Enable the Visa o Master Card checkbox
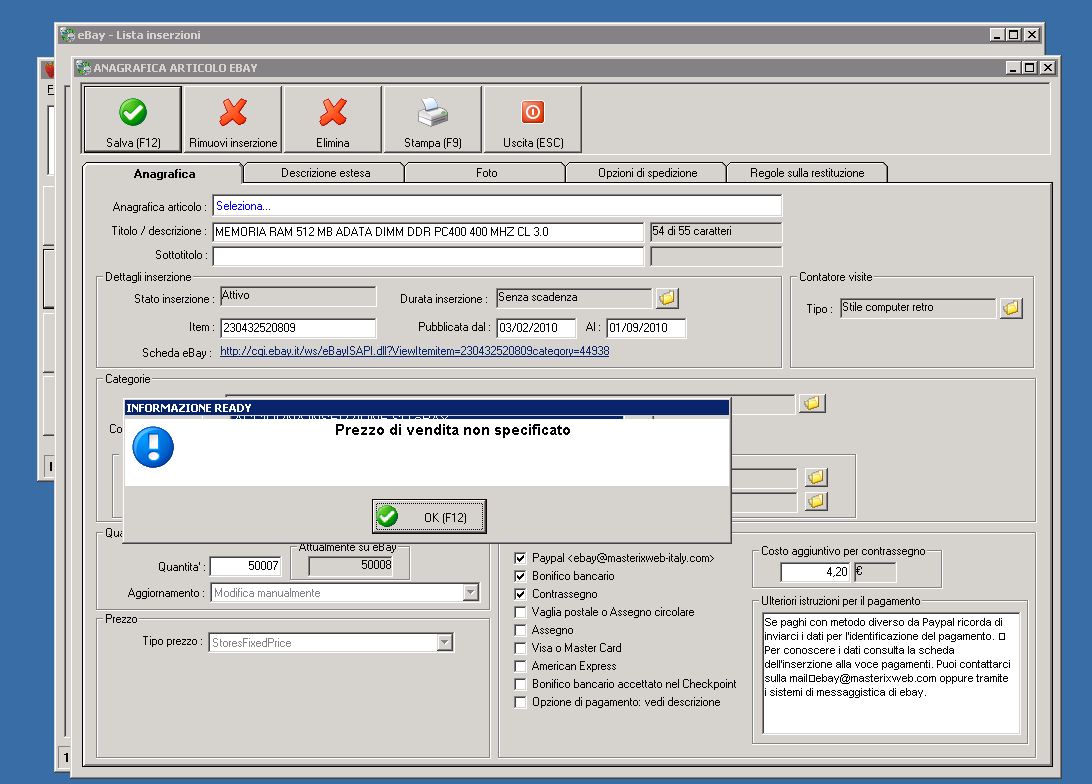 pos(520,648)
